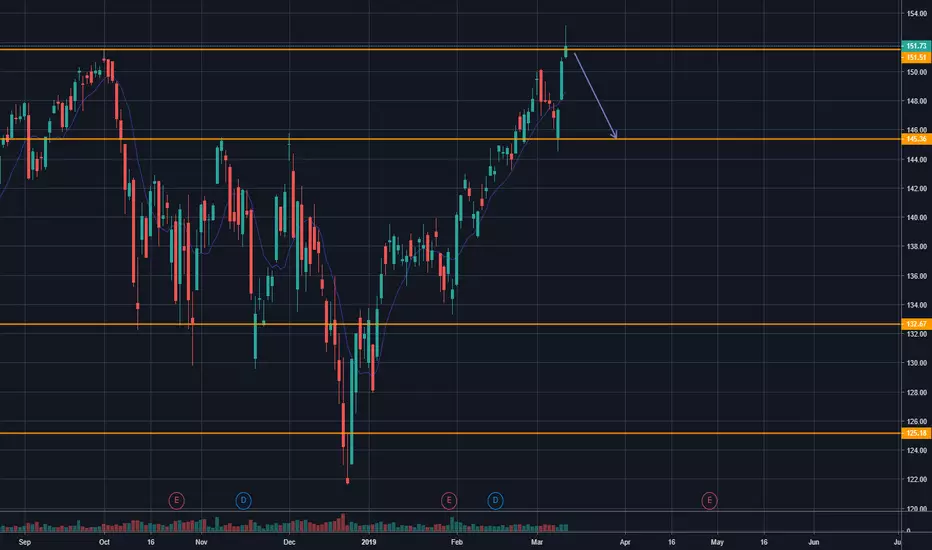Click the May label on time axis
The width and height of the screenshot is (932, 550).
pos(717,542)
